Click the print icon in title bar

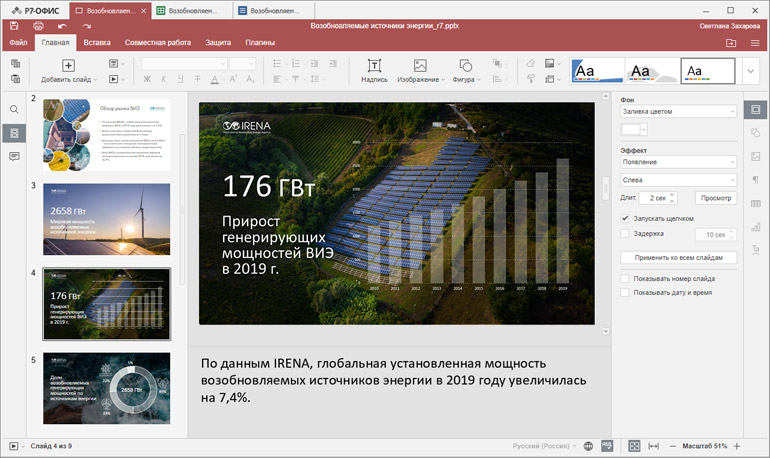pyautogui.click(x=38, y=25)
